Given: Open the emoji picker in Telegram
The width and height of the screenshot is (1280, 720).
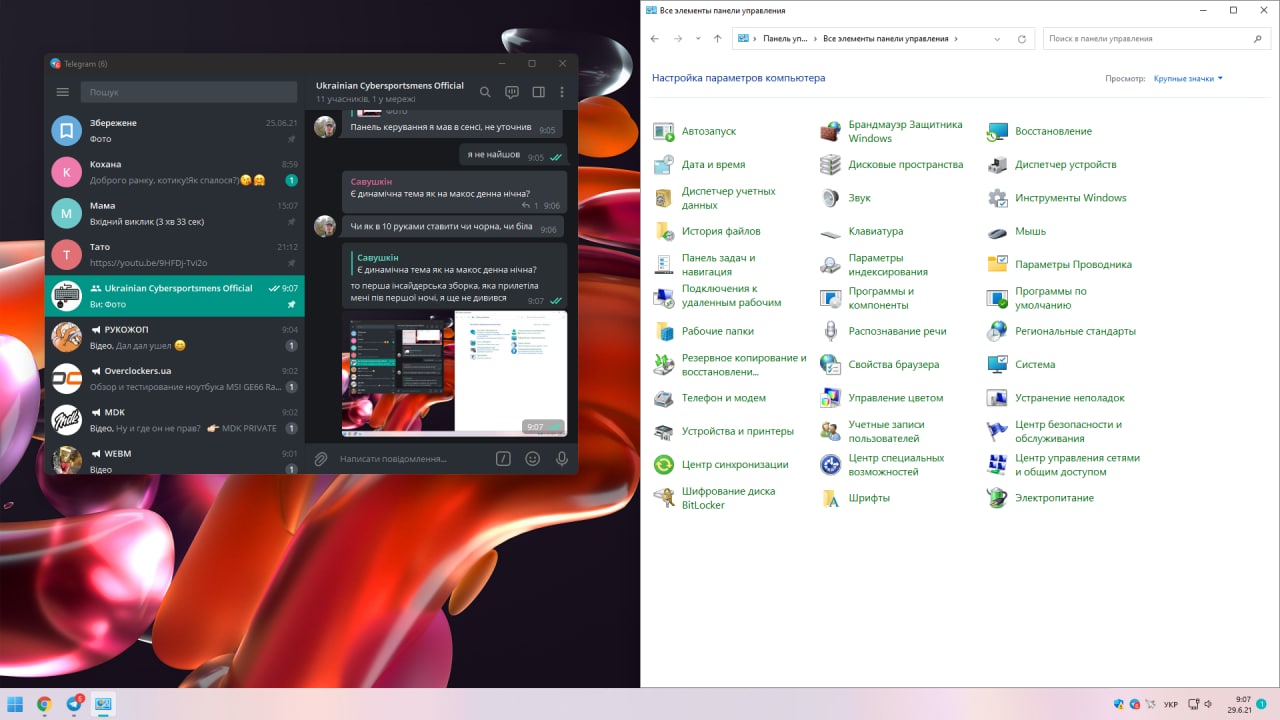Looking at the screenshot, I should click(533, 459).
